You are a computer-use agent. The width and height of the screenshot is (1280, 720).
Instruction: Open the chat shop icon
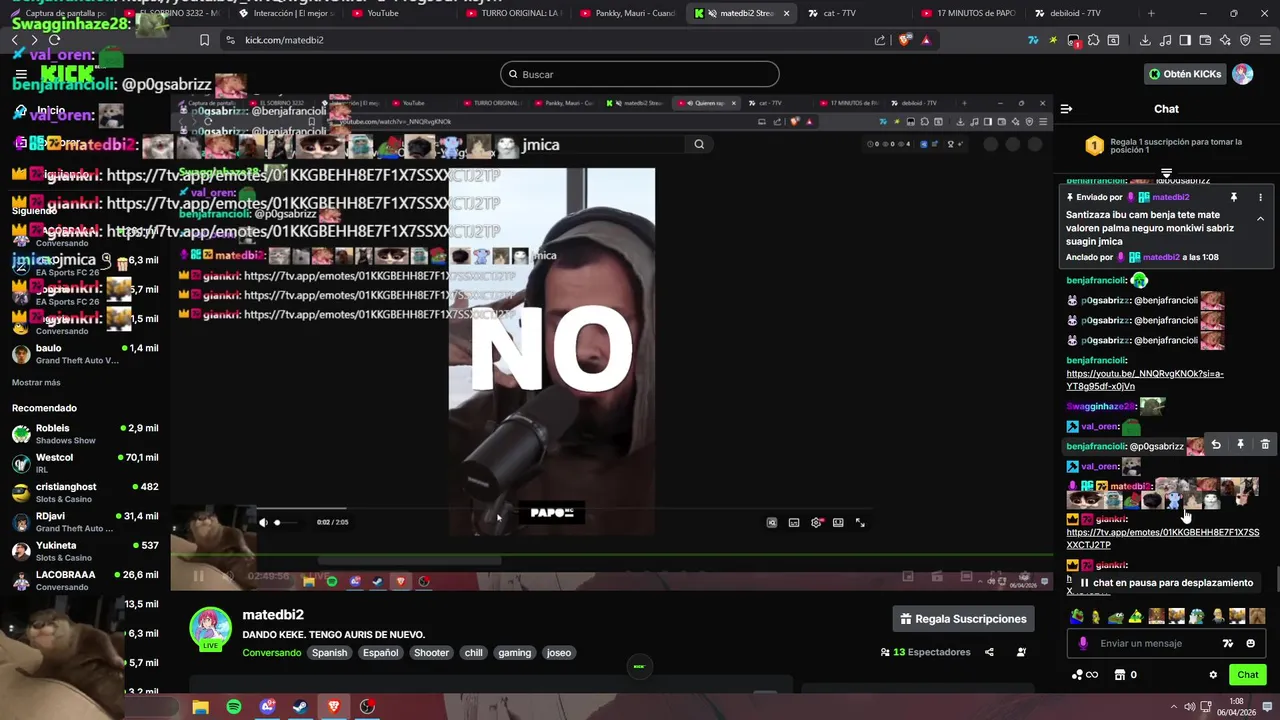1120,675
